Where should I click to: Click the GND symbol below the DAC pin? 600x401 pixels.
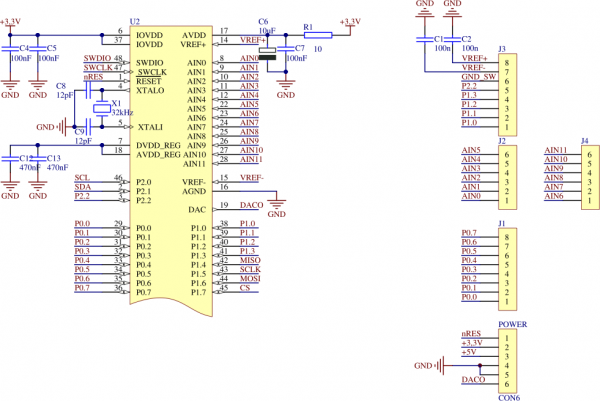pyautogui.click(x=277, y=208)
